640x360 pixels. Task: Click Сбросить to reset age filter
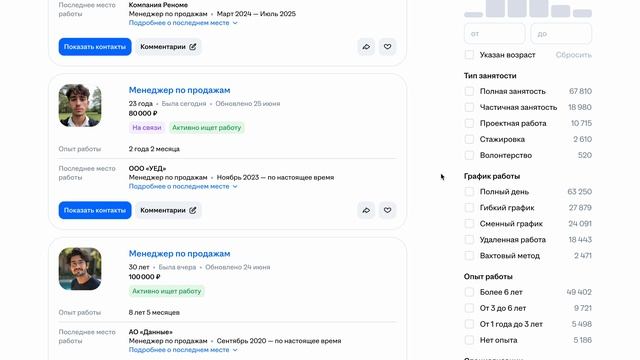point(573,55)
